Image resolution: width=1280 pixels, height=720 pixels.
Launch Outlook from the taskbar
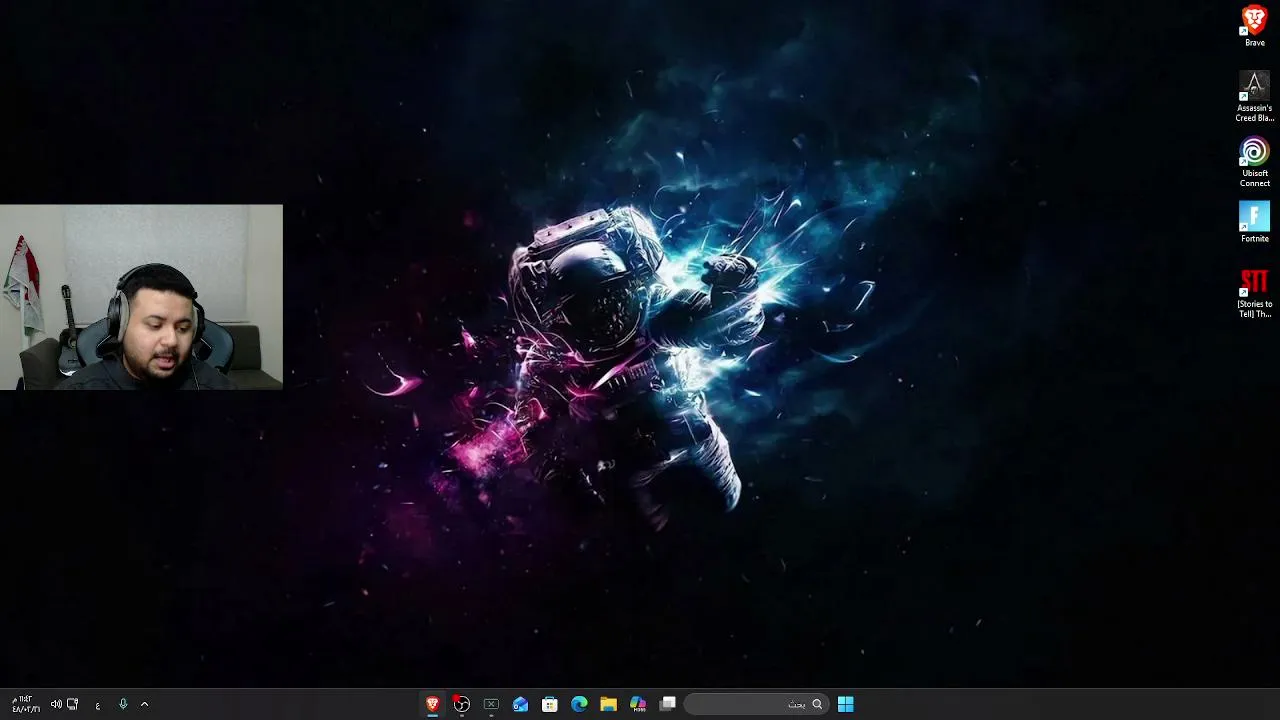coord(520,704)
